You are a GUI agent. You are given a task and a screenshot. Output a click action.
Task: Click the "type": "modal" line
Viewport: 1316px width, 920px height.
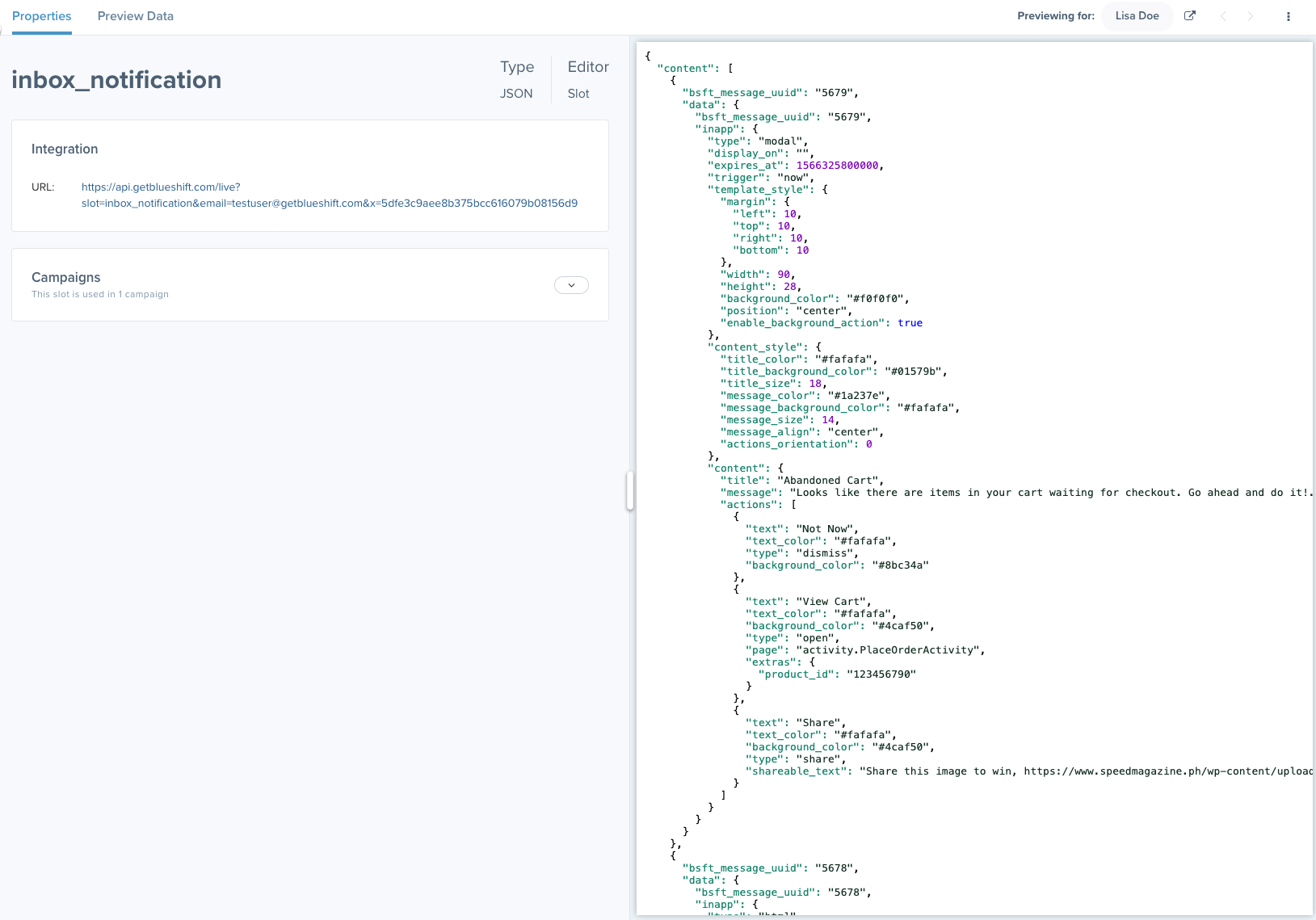pyautogui.click(x=758, y=141)
